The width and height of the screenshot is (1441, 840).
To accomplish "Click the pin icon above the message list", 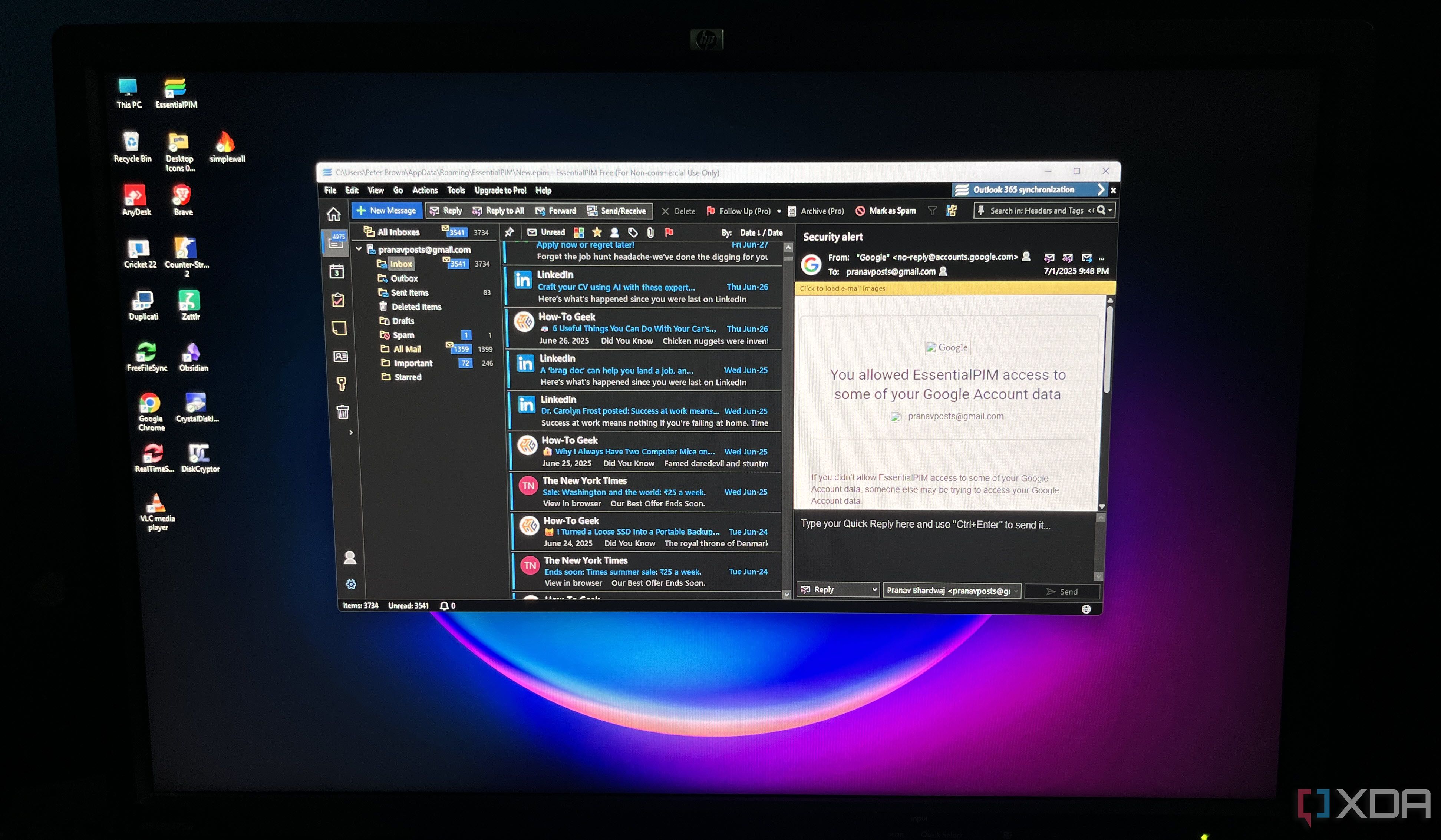I will click(509, 232).
